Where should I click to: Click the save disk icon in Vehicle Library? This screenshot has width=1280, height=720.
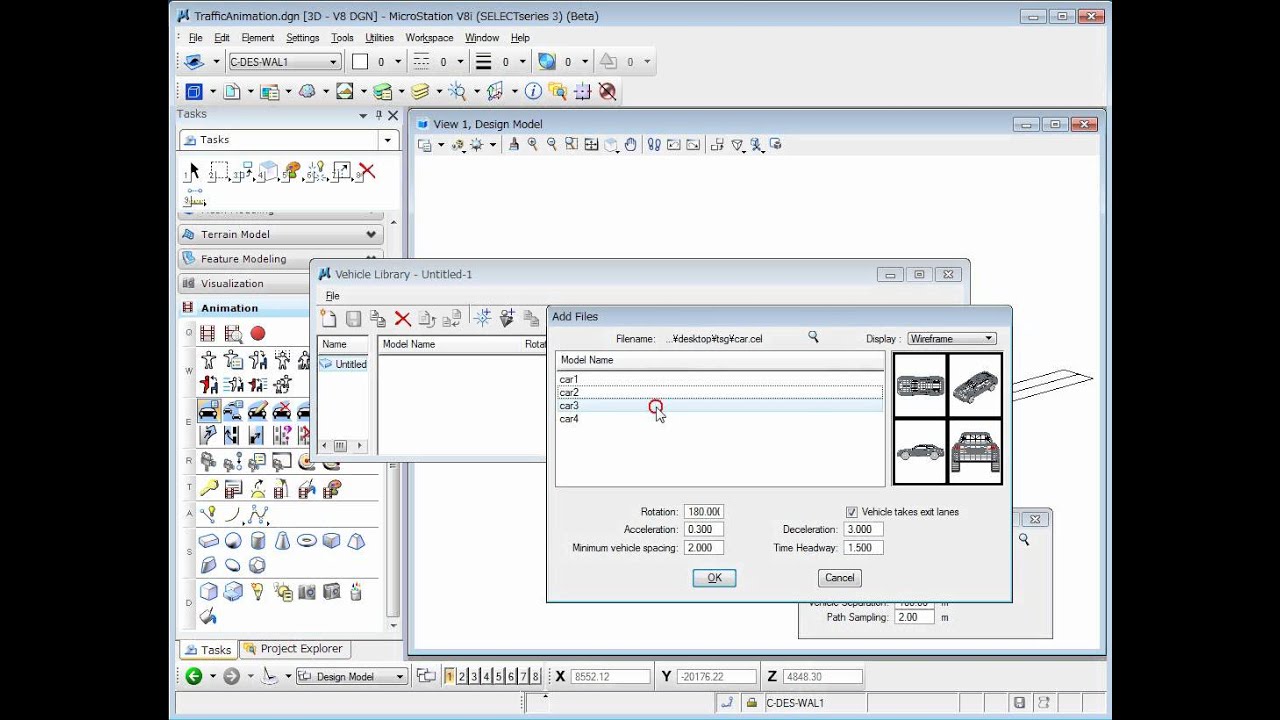coord(353,318)
